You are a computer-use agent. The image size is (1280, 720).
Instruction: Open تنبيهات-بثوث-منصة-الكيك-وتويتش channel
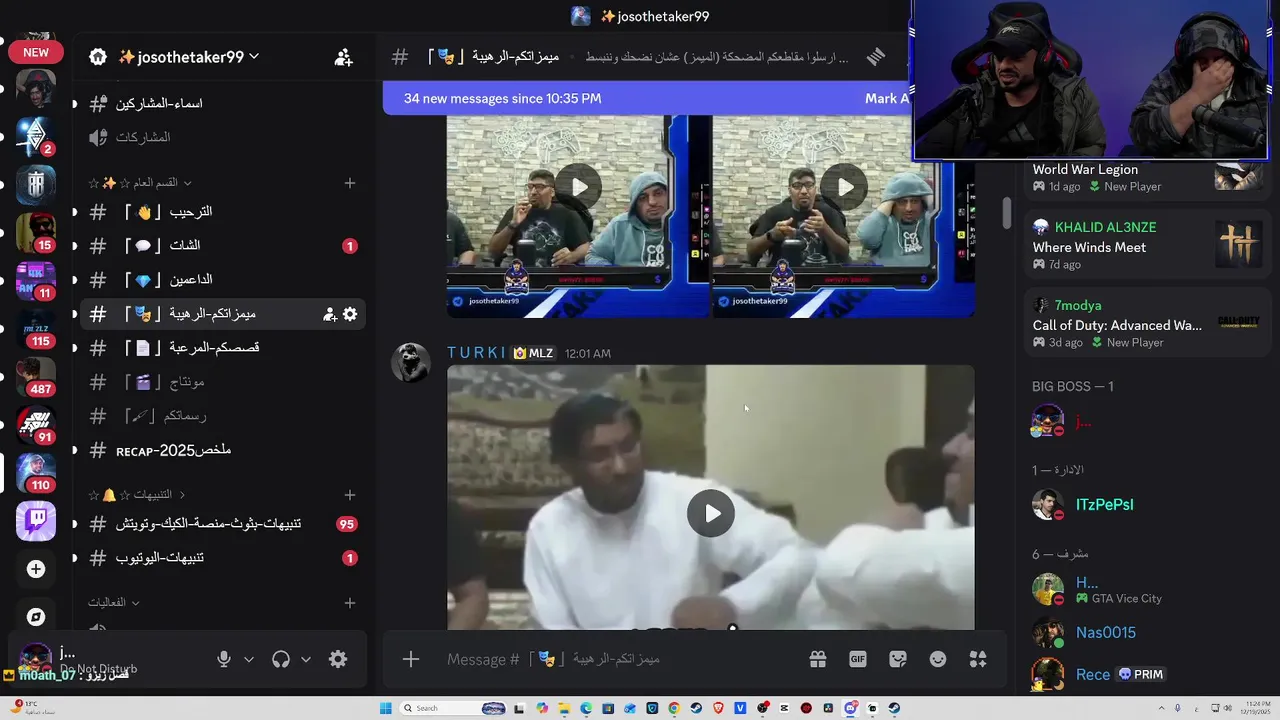point(222,524)
